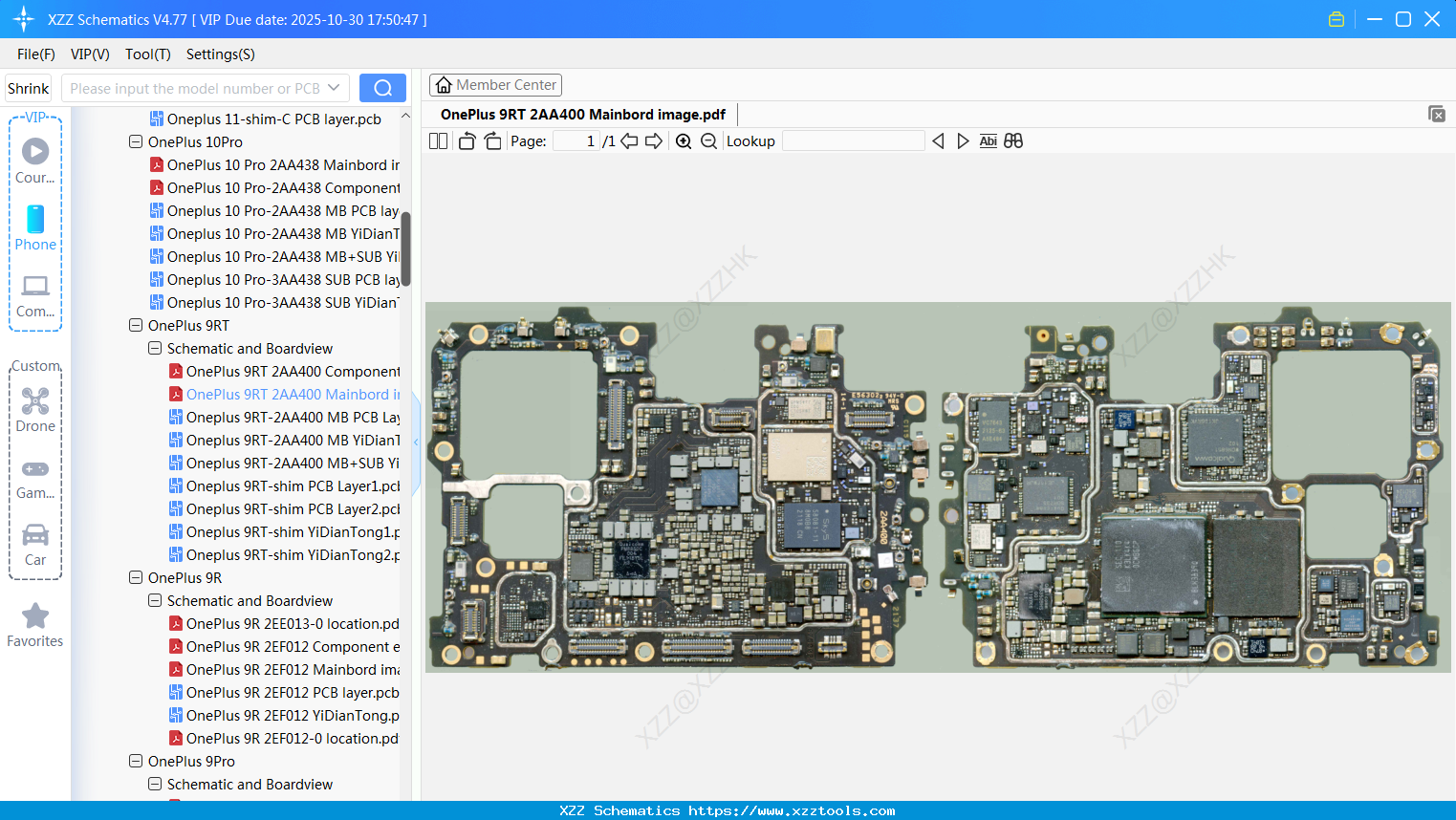Zoom out of the mainboard image
The width and height of the screenshot is (1456, 820).
(x=708, y=140)
